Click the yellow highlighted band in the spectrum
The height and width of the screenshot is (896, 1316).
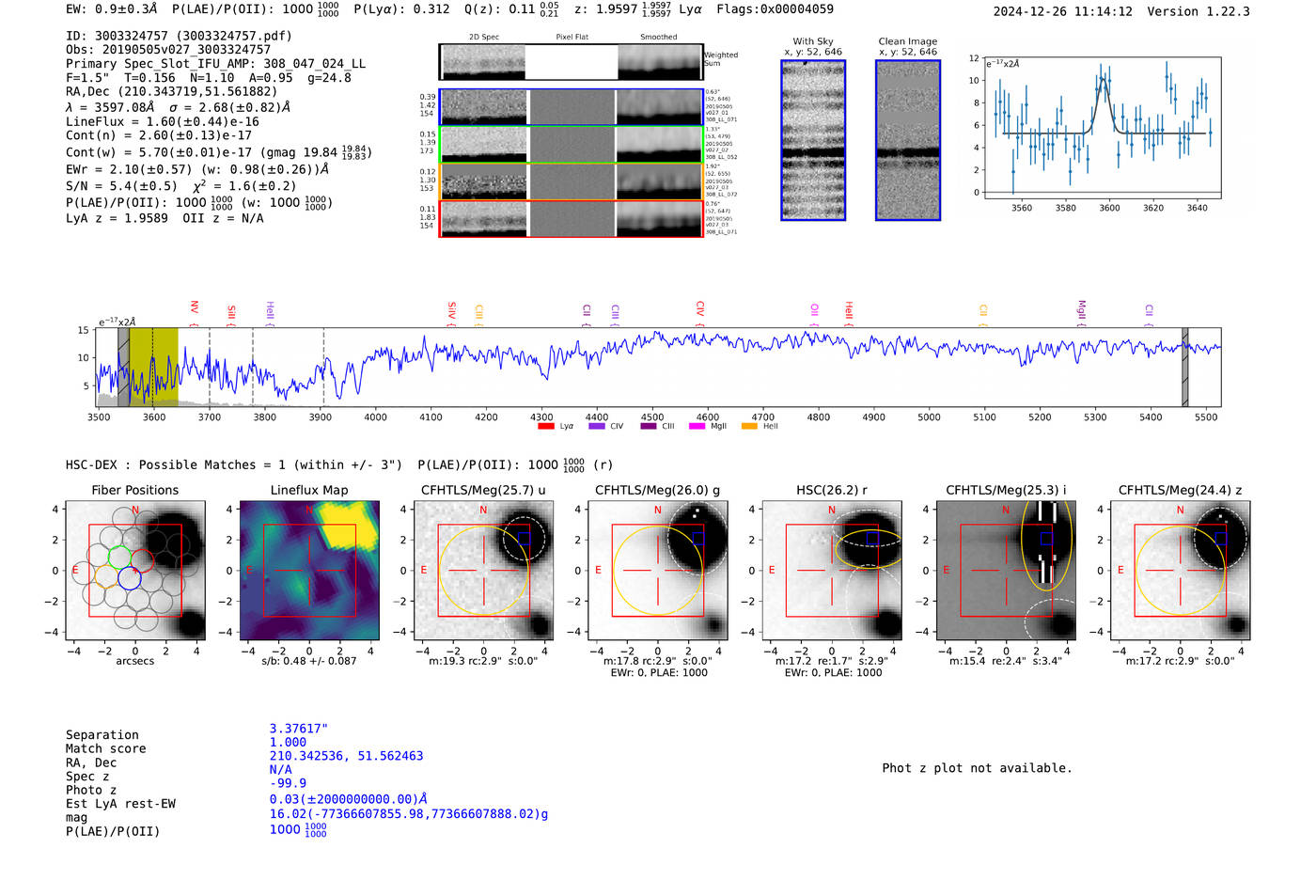pos(153,367)
